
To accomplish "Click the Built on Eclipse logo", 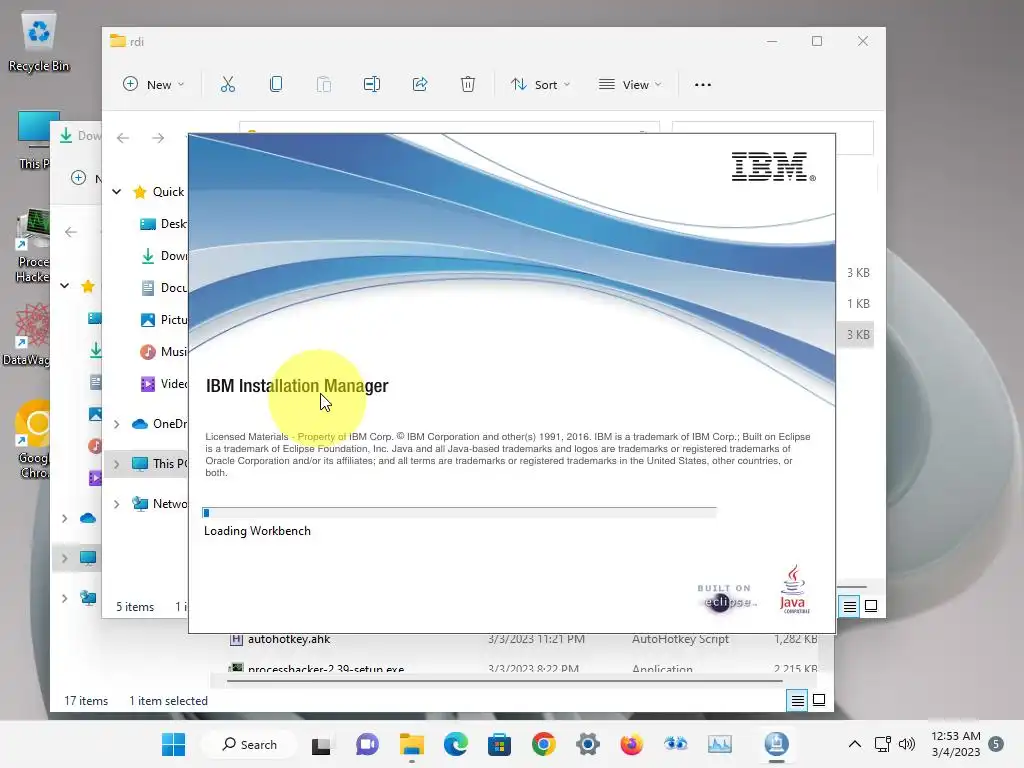I will (726, 597).
